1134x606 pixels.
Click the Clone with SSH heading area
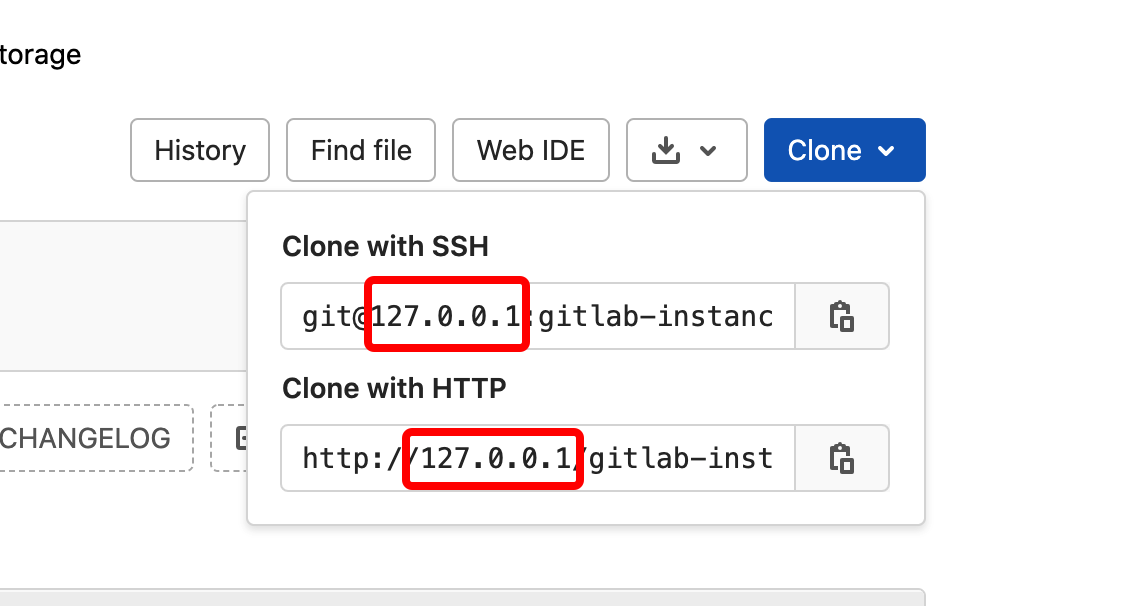pos(386,245)
